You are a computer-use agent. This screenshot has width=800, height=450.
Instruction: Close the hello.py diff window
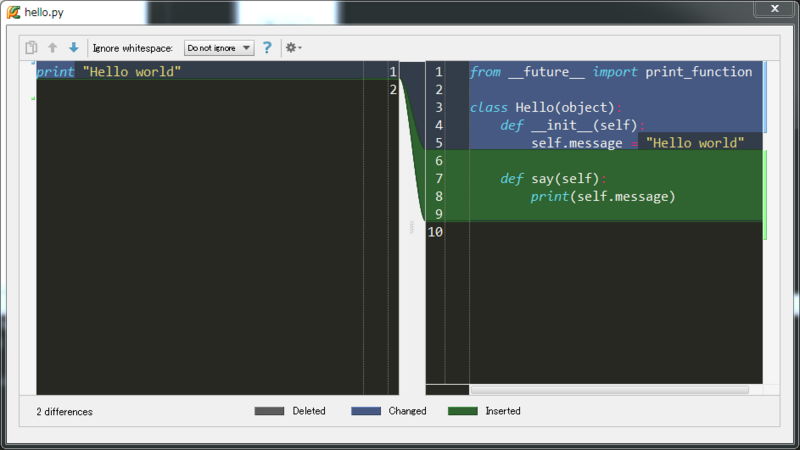tap(774, 9)
